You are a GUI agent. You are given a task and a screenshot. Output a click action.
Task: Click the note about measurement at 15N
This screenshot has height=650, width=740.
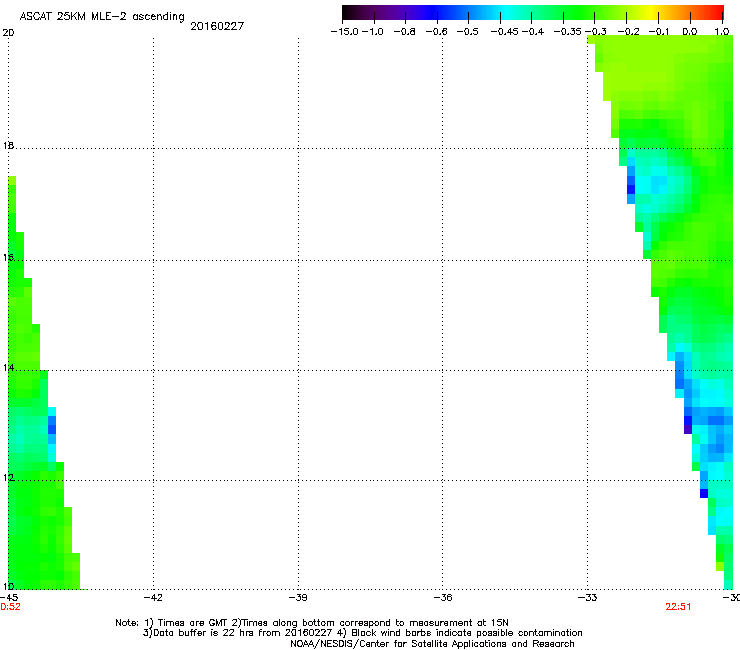[x=375, y=623]
